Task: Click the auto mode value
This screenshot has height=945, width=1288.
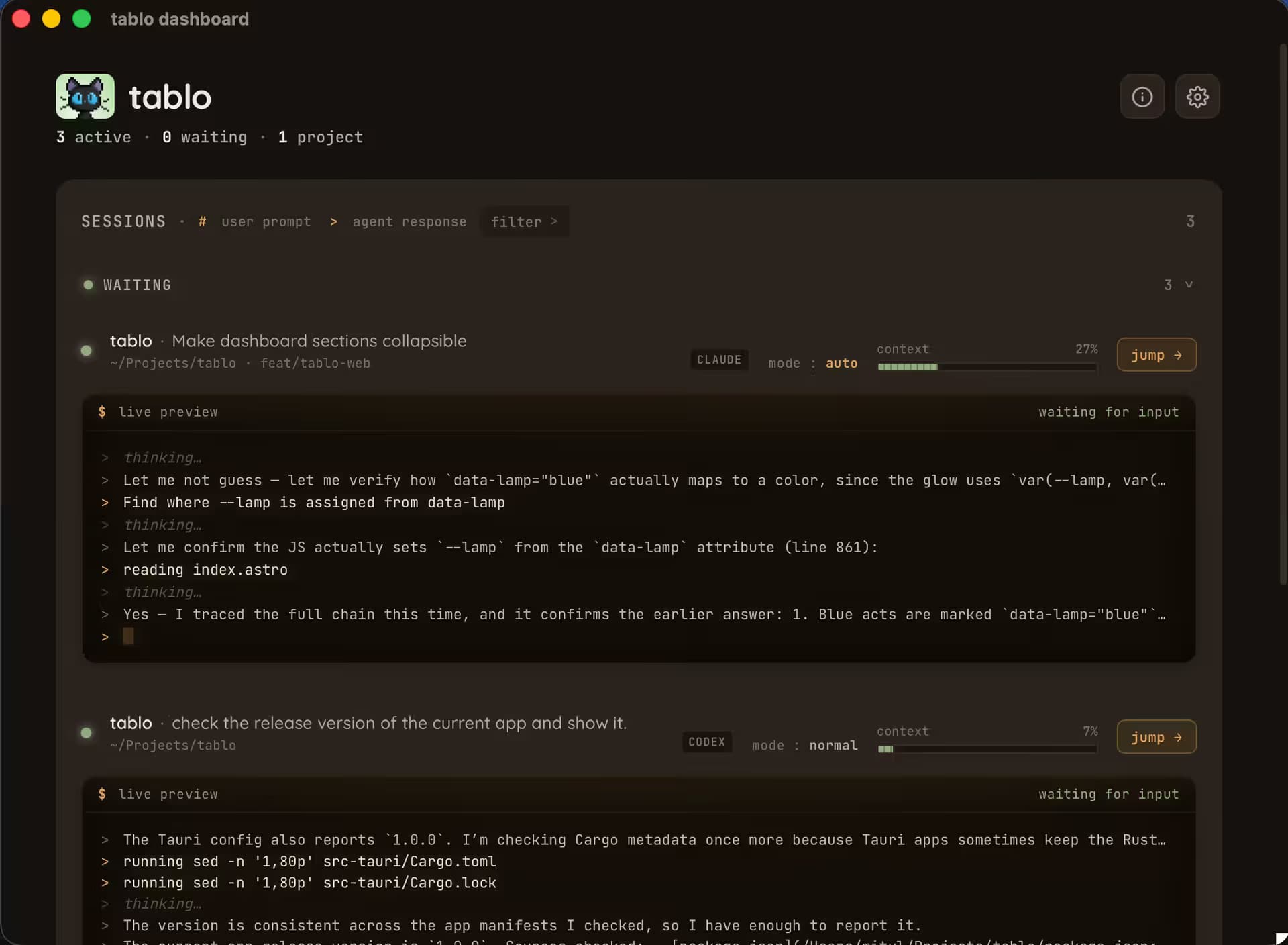Action: pyautogui.click(x=841, y=363)
